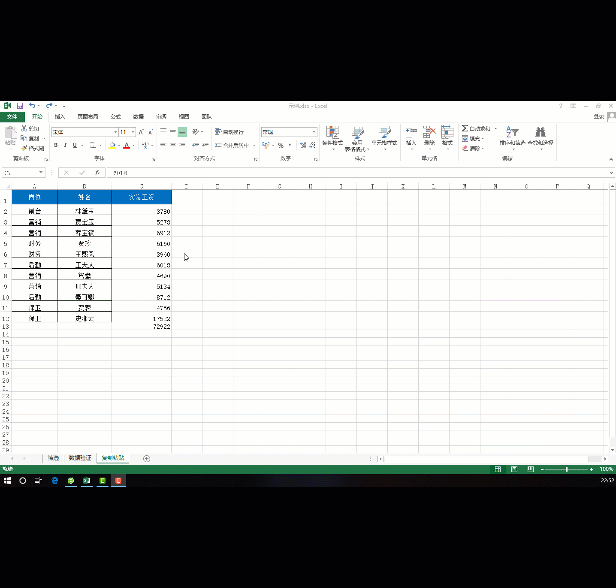This screenshot has height=588, width=616.
Task: Apply red font color swatch
Action: tap(126, 146)
